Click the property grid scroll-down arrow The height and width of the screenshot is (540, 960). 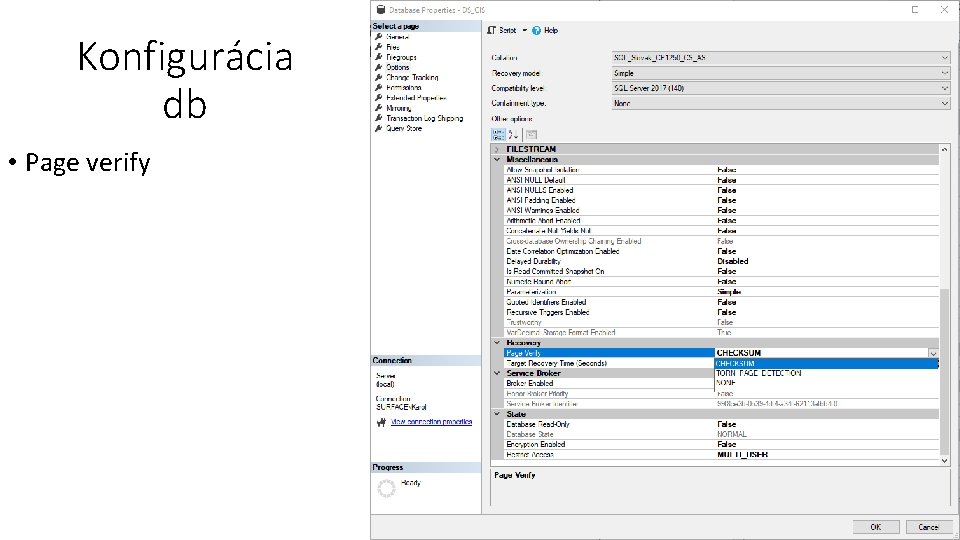click(944, 460)
